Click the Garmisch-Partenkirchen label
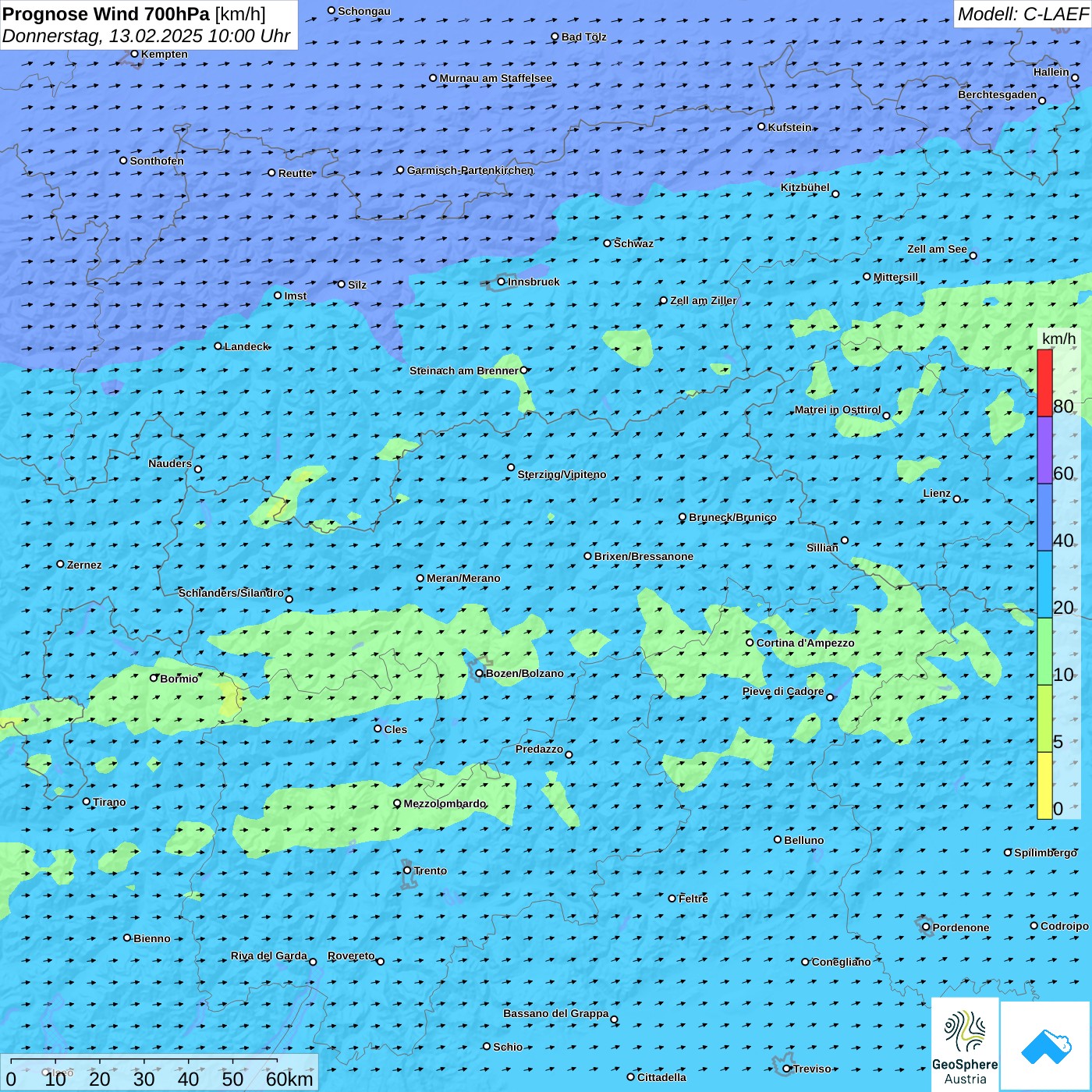Image resolution: width=1092 pixels, height=1092 pixels. click(470, 170)
